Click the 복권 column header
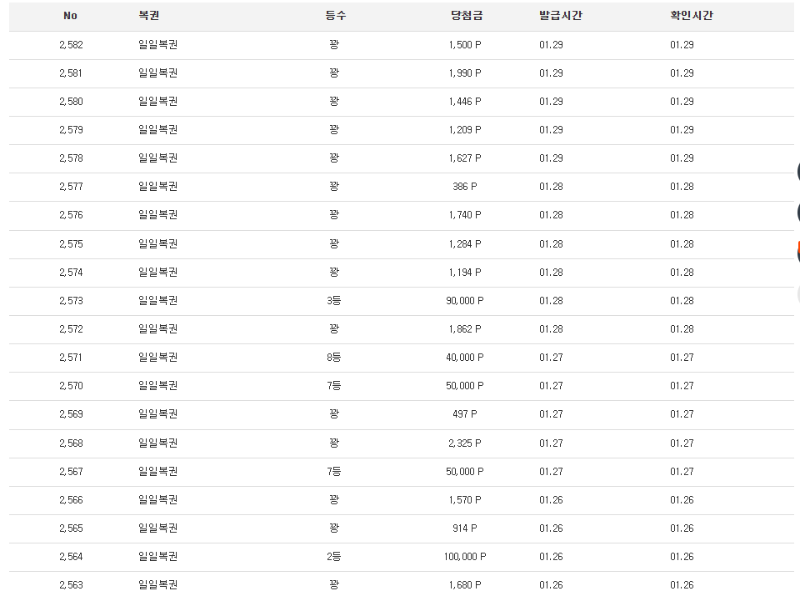 (149, 15)
